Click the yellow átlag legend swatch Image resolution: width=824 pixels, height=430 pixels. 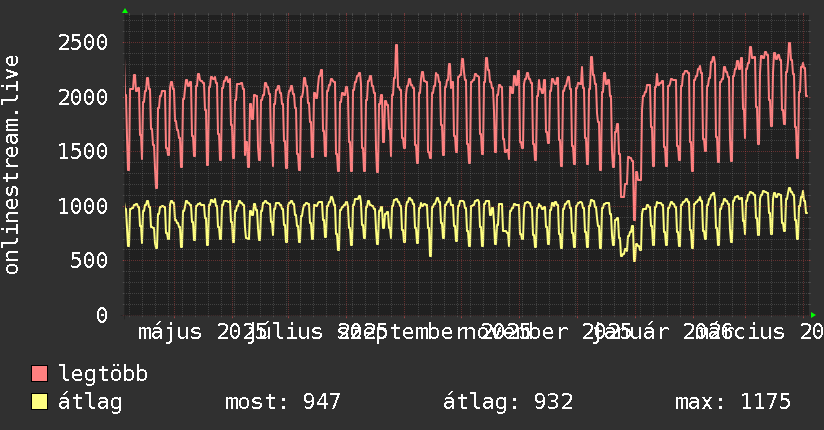coord(39,402)
